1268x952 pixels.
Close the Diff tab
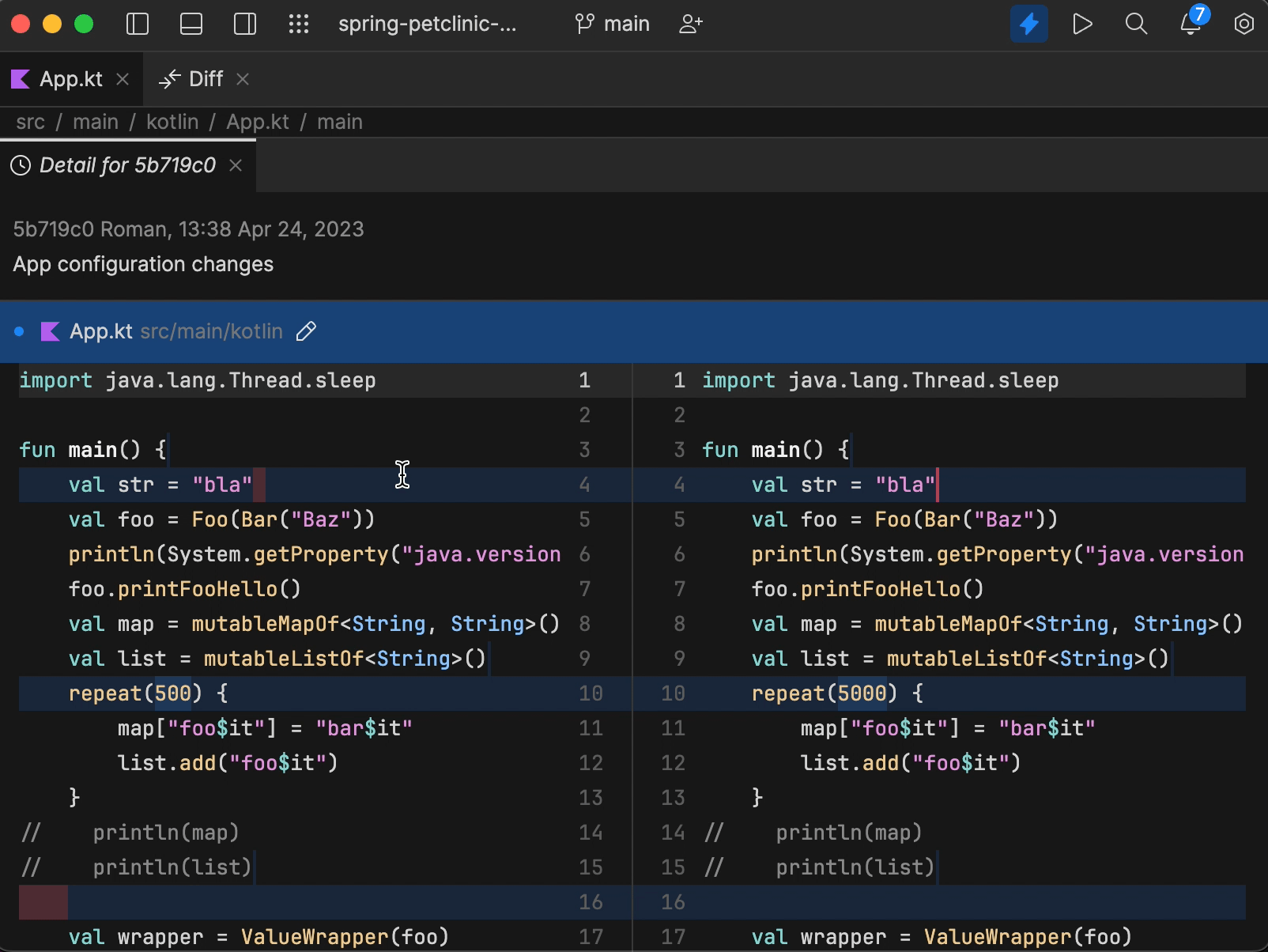click(x=243, y=79)
